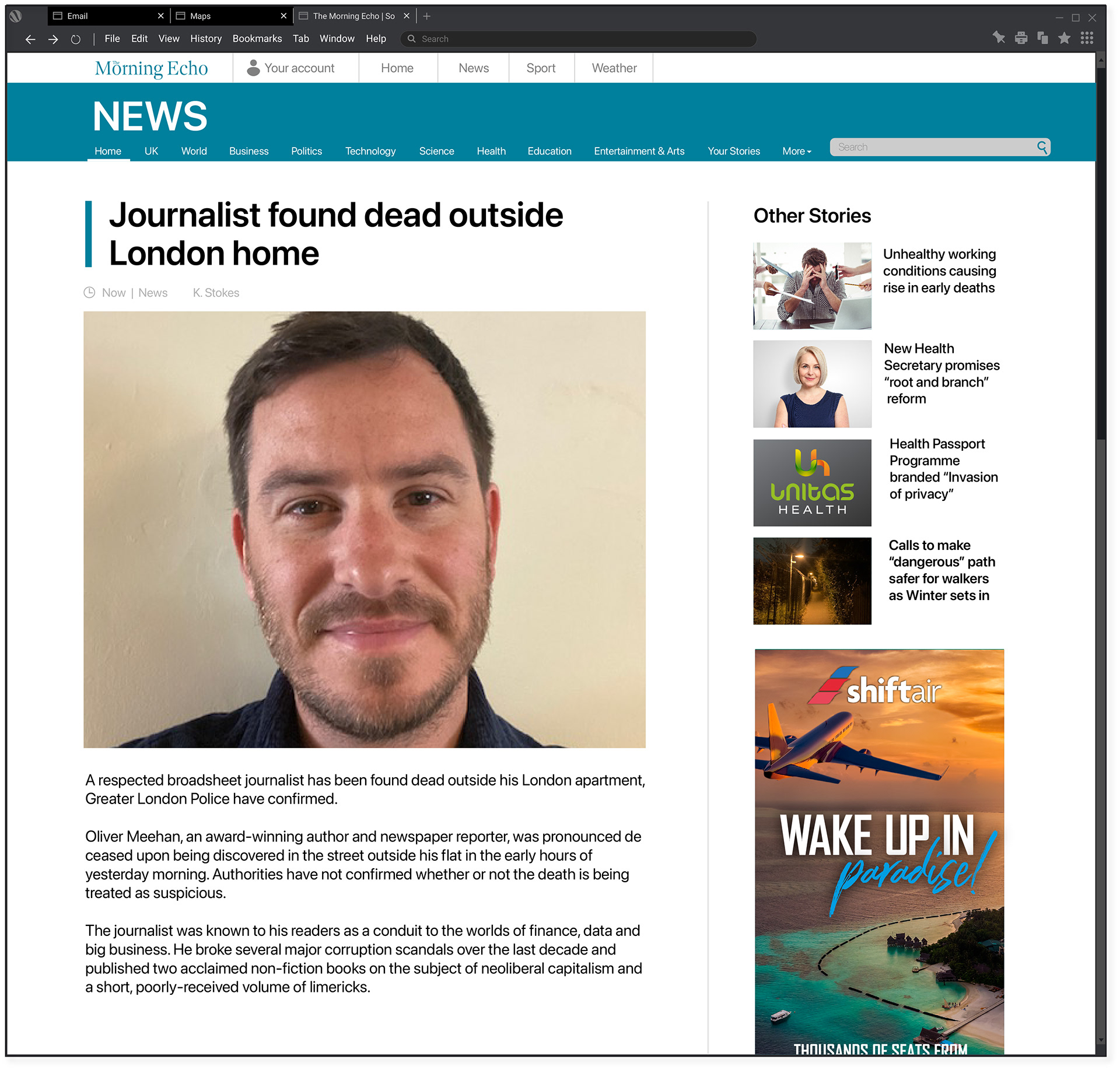Open the stressed office worker story thumbnail
The width and height of the screenshot is (1120, 1070).
(x=812, y=286)
